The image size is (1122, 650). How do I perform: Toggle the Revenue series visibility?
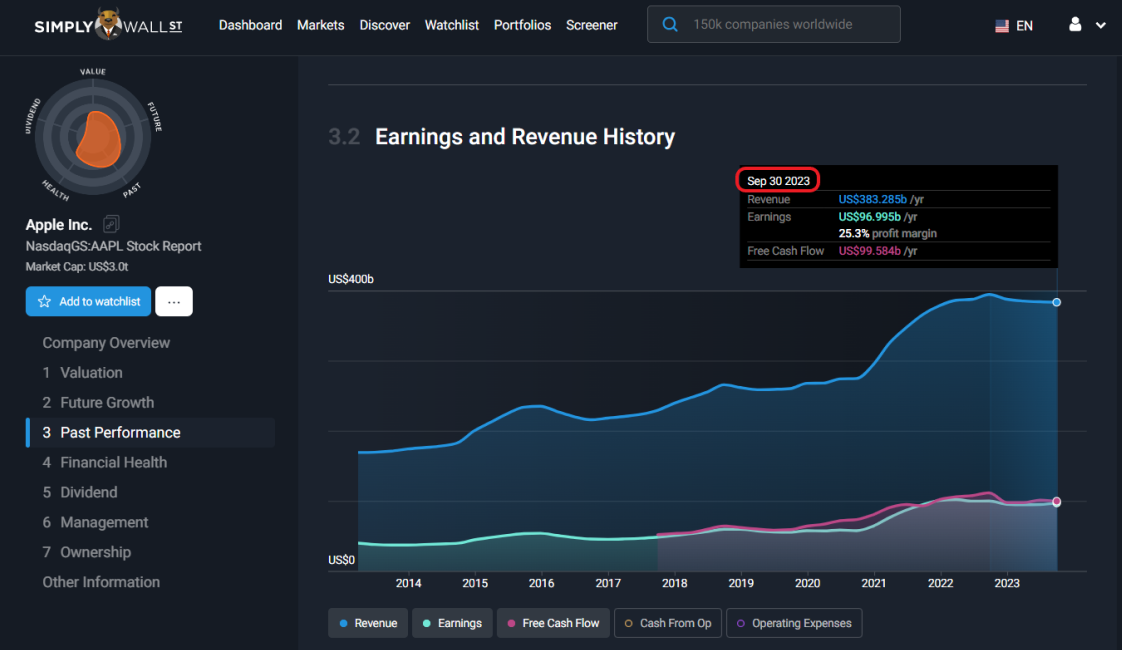click(367, 622)
